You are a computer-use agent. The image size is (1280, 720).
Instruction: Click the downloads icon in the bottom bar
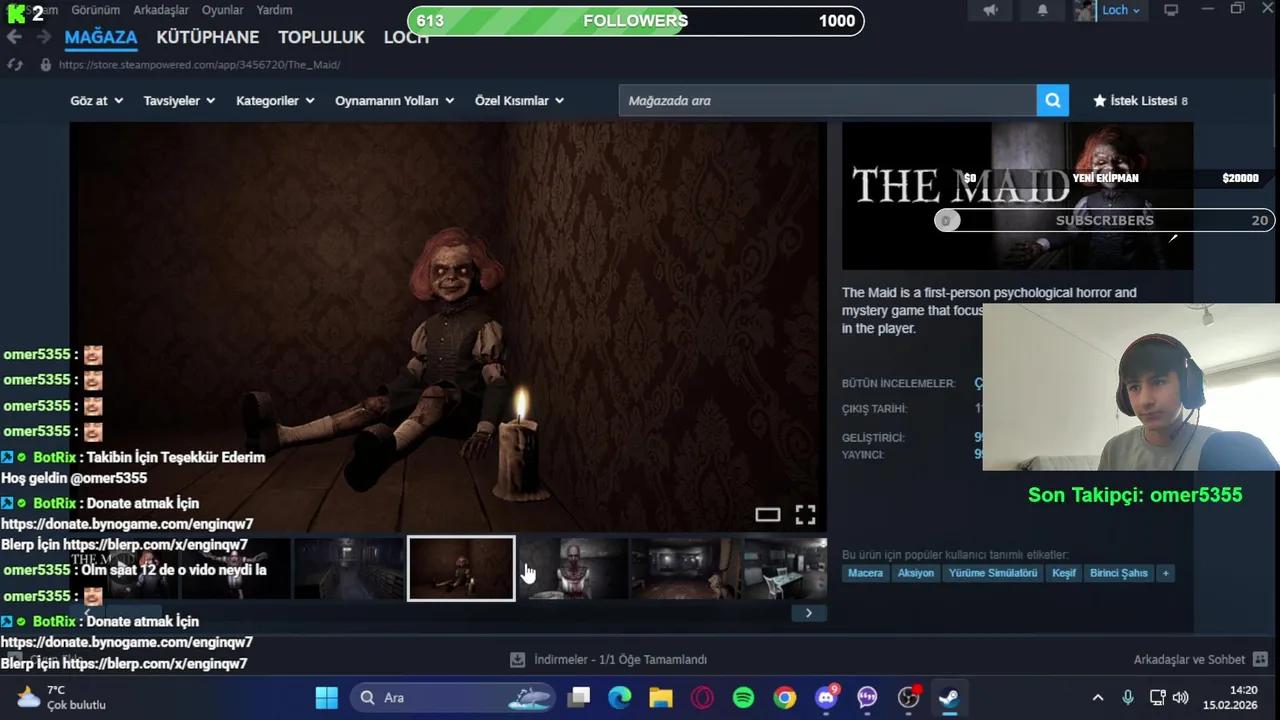[x=517, y=660]
